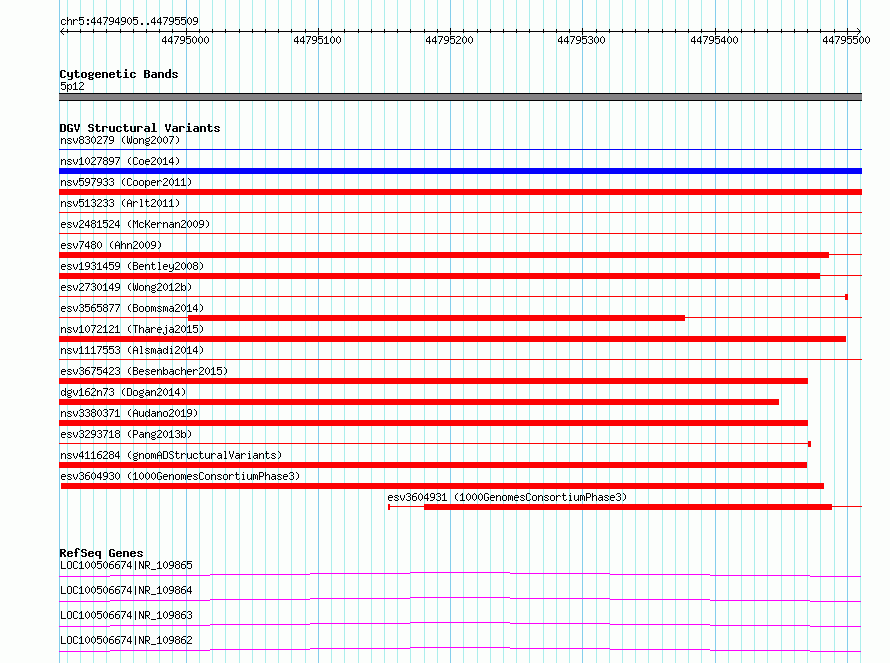Click the 5p12 band label
The height and width of the screenshot is (663, 890).
(x=72, y=86)
